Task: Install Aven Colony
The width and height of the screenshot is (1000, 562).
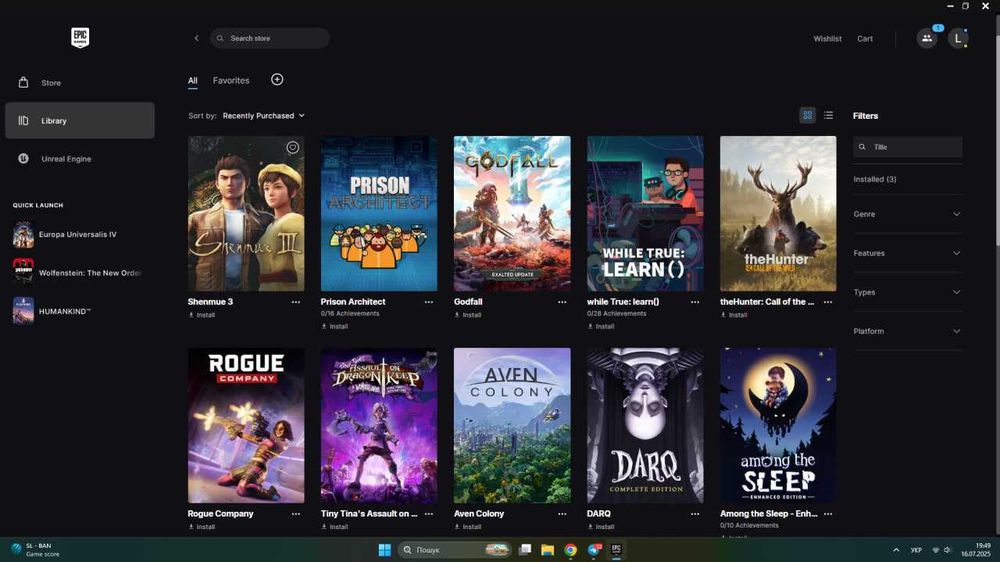Action: coord(467,527)
